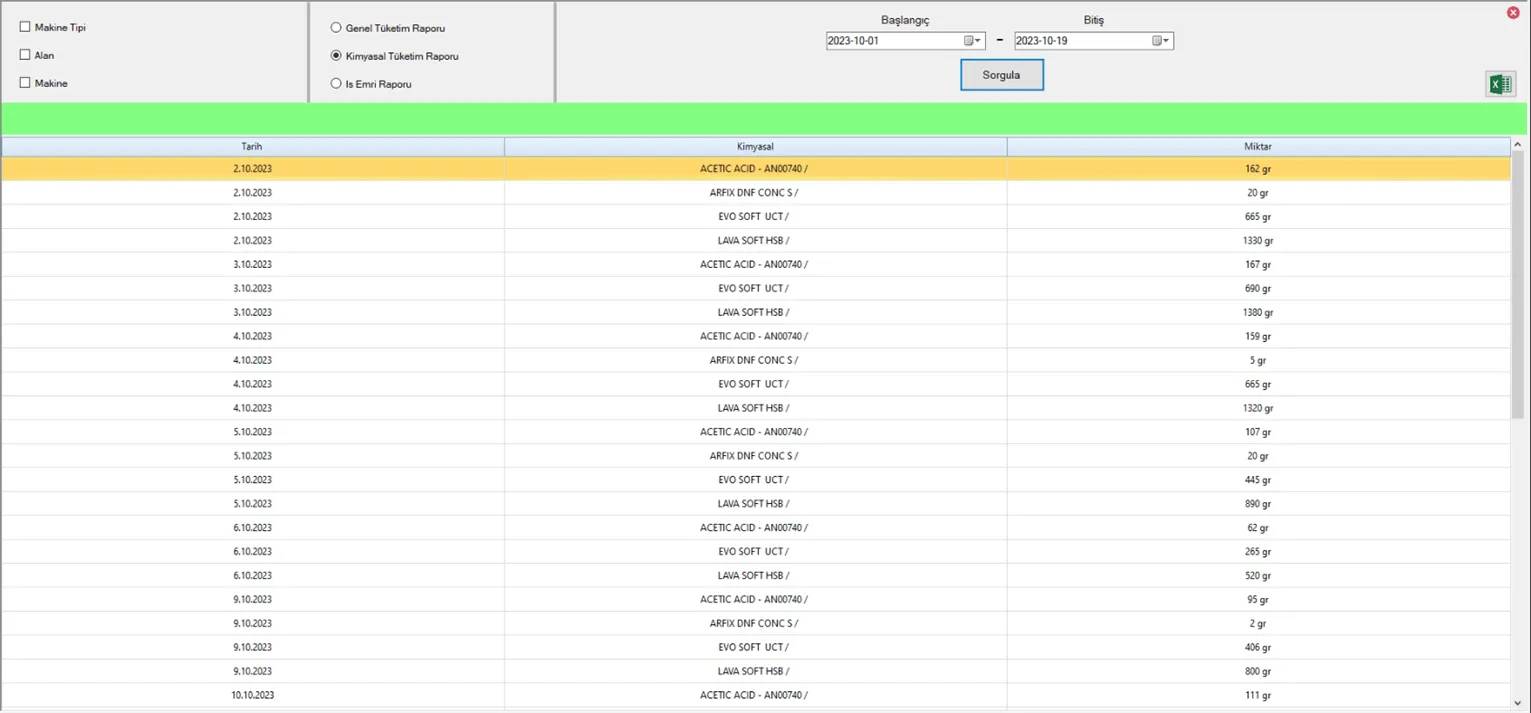Open the Bitiş date calendar dropdown
Image resolution: width=1531 pixels, height=713 pixels.
1160,41
